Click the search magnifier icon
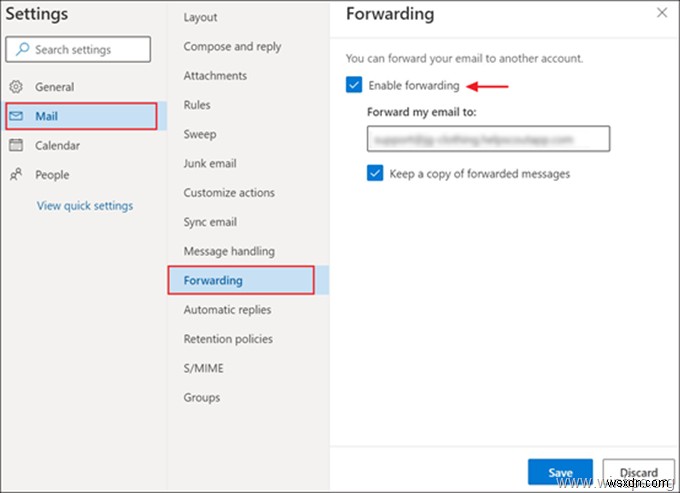 click(22, 50)
